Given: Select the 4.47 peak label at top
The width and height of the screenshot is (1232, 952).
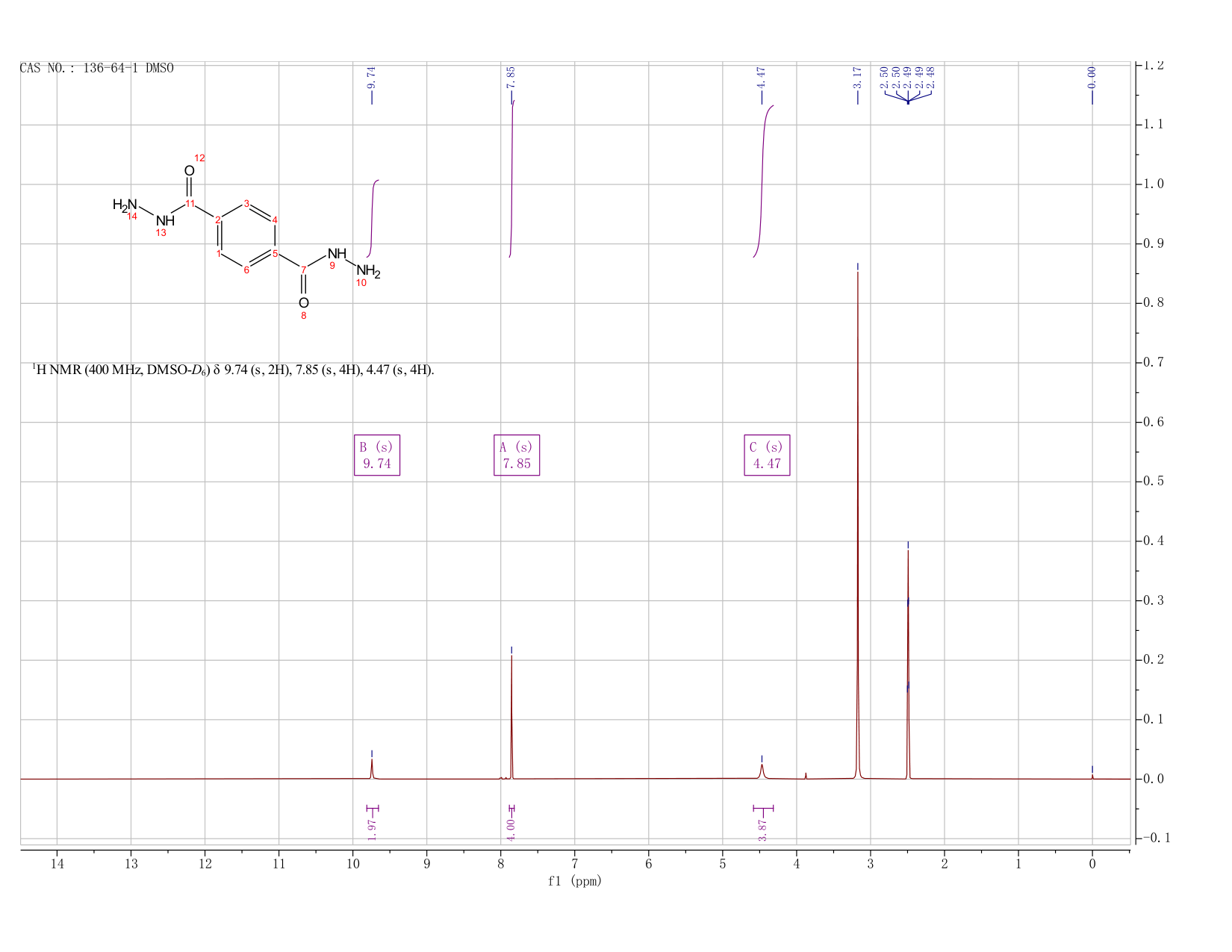Looking at the screenshot, I should [x=762, y=78].
